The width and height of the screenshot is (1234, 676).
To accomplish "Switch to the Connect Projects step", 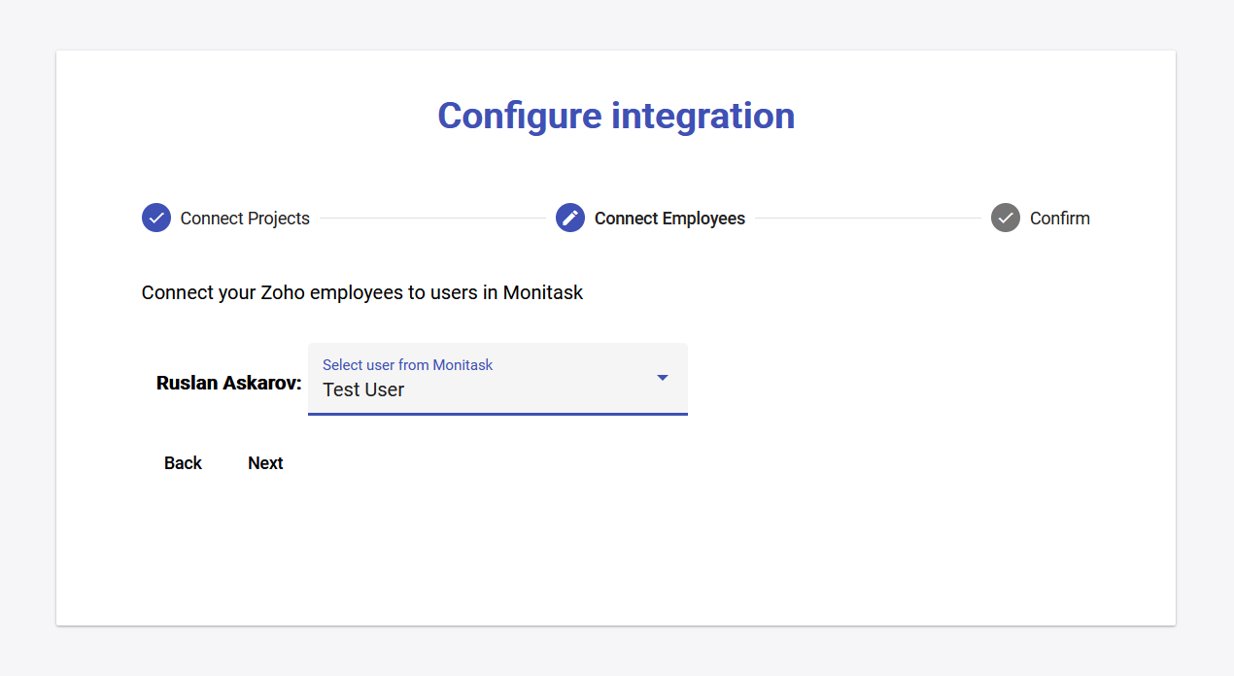I will pos(244,217).
